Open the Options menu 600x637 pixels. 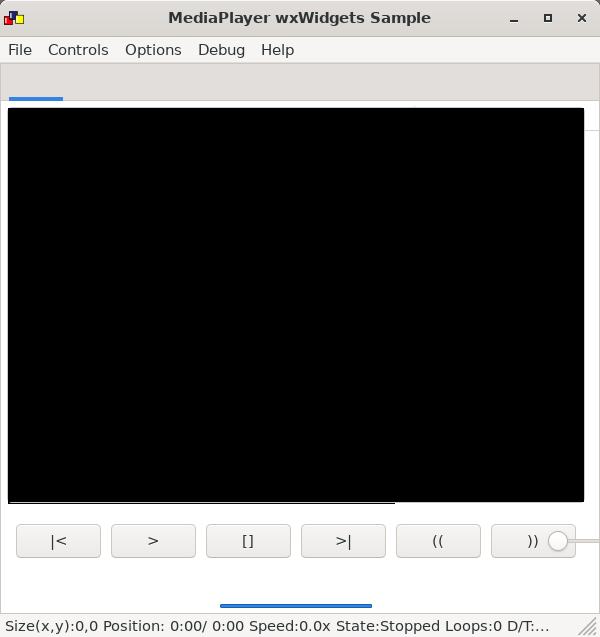(x=153, y=50)
